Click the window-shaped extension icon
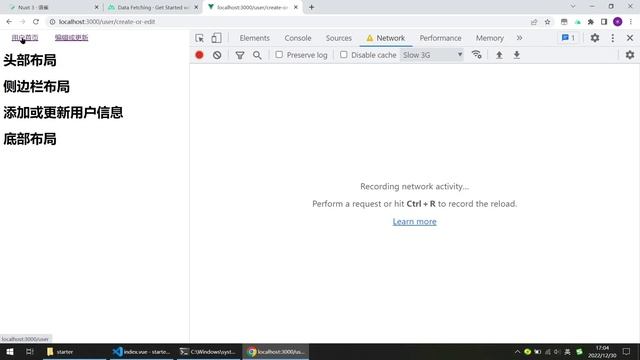The width and height of the screenshot is (640, 360). pos(564,22)
